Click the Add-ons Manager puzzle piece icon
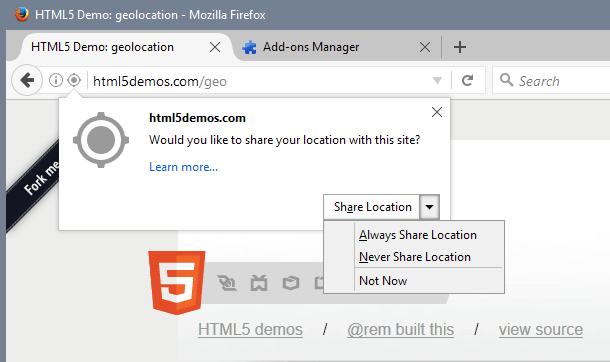610x362 pixels. pyautogui.click(x=249, y=47)
